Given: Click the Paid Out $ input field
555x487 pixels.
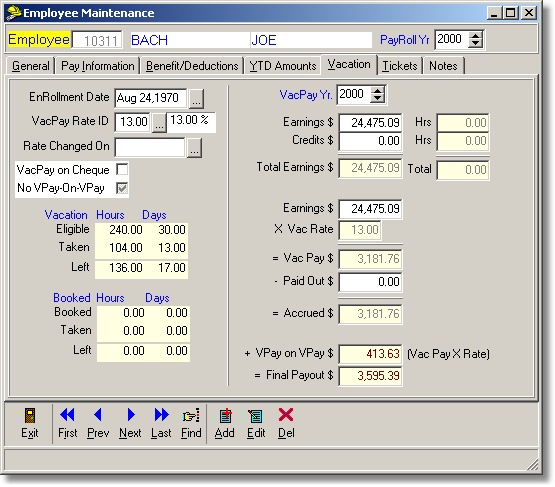Looking at the screenshot, I should [370, 282].
